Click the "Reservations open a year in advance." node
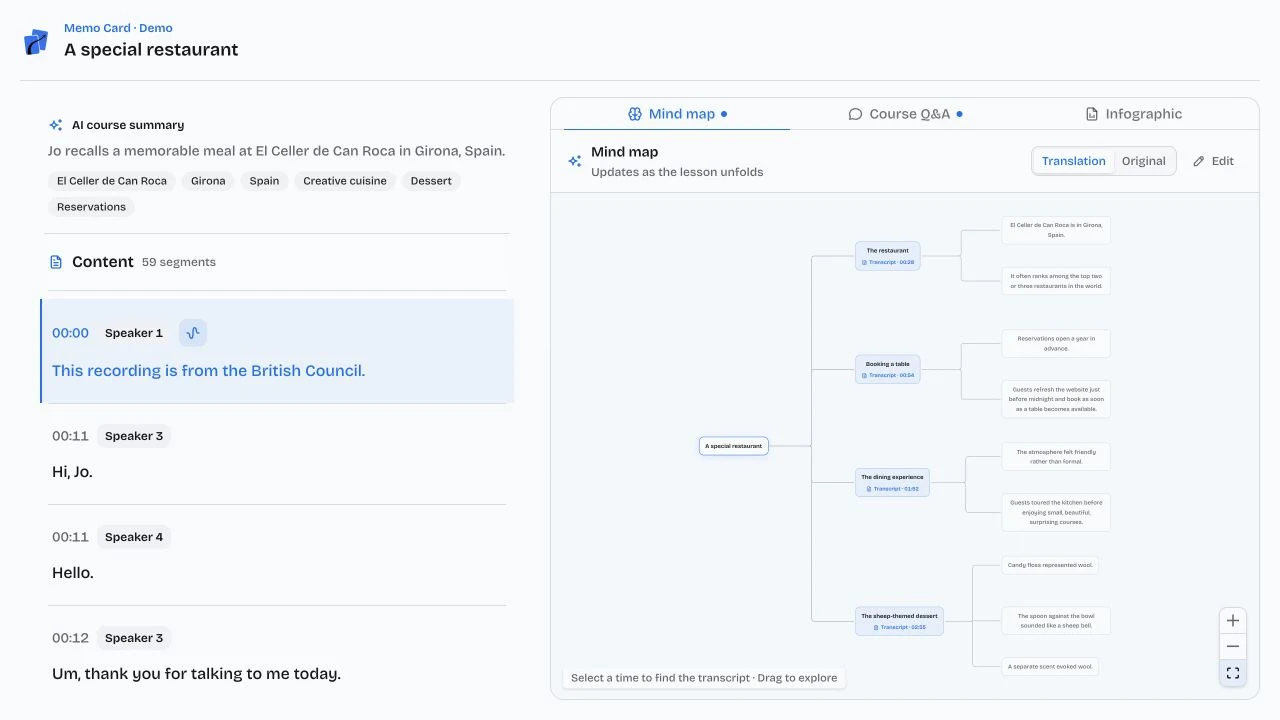Image resolution: width=1280 pixels, height=720 pixels. [1056, 344]
